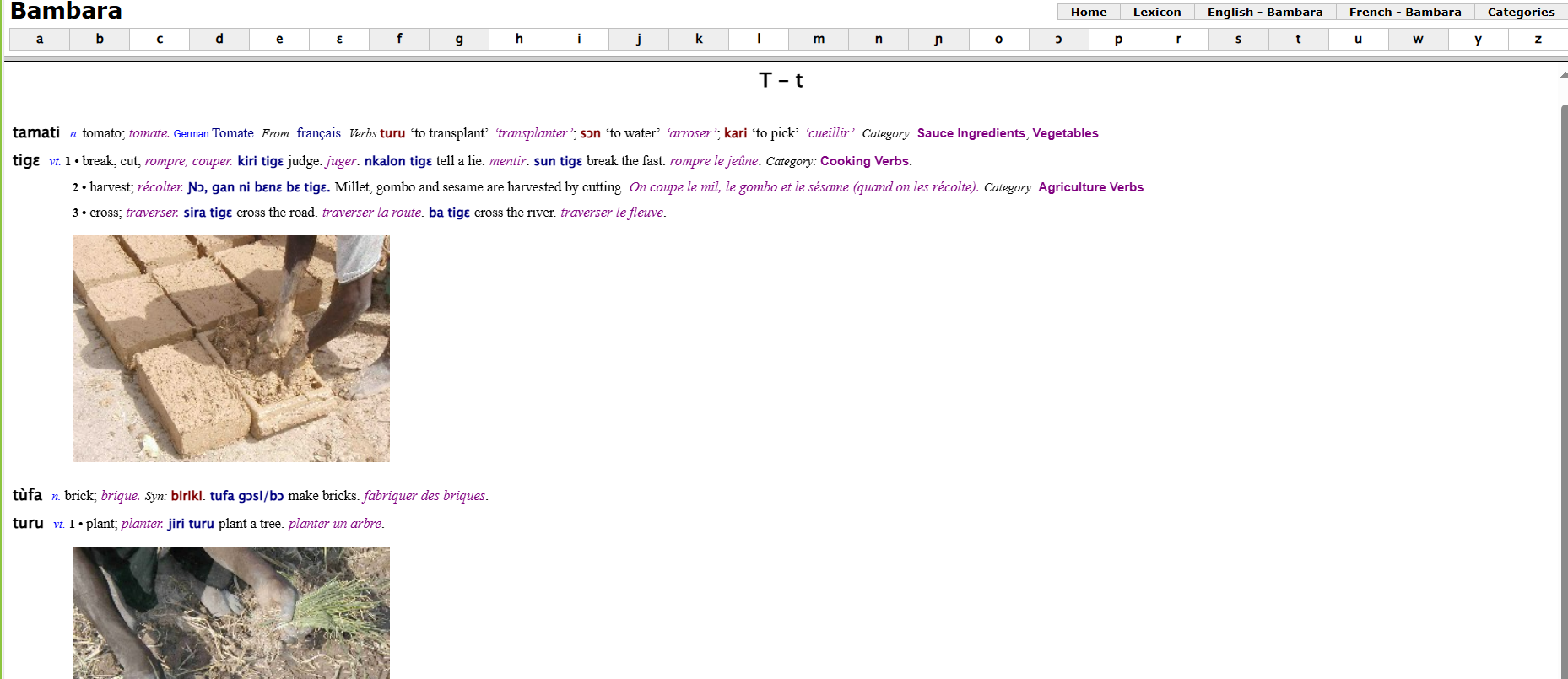Click the 'kiri tigɛ' example phrase
Screen dimensions: 1568x679
[261, 161]
